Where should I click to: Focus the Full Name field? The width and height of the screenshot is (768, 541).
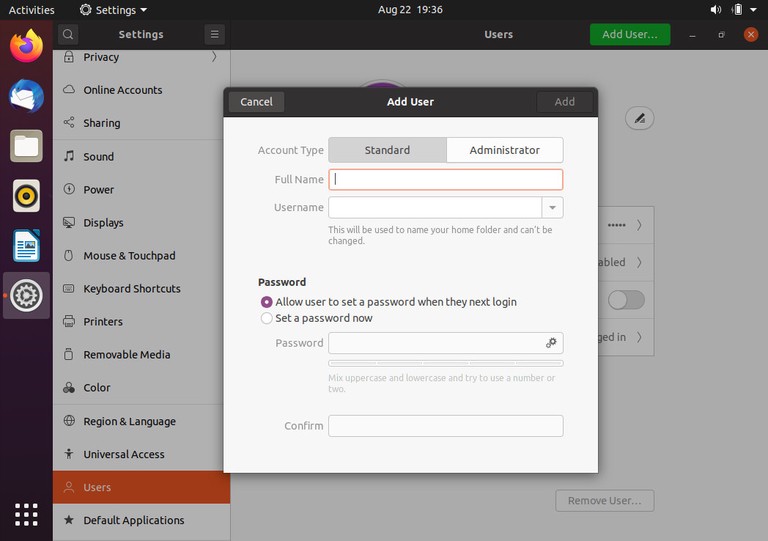(x=446, y=179)
